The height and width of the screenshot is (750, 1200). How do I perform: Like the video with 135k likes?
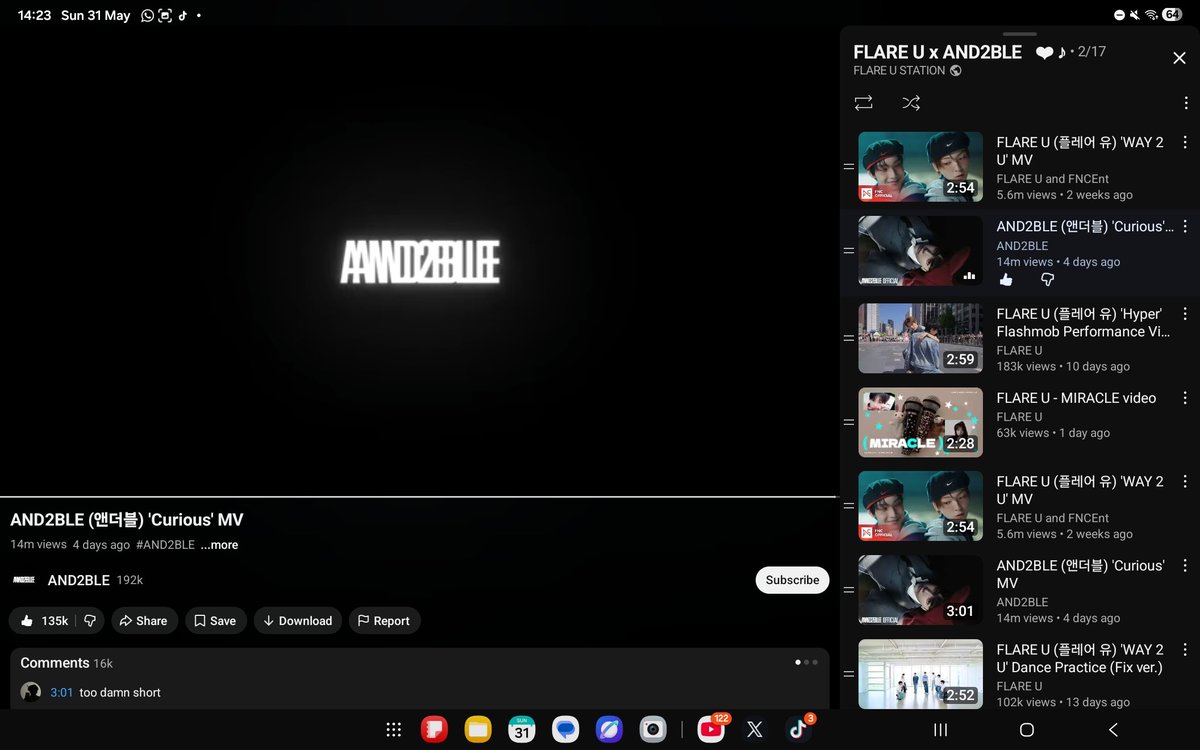[44, 621]
